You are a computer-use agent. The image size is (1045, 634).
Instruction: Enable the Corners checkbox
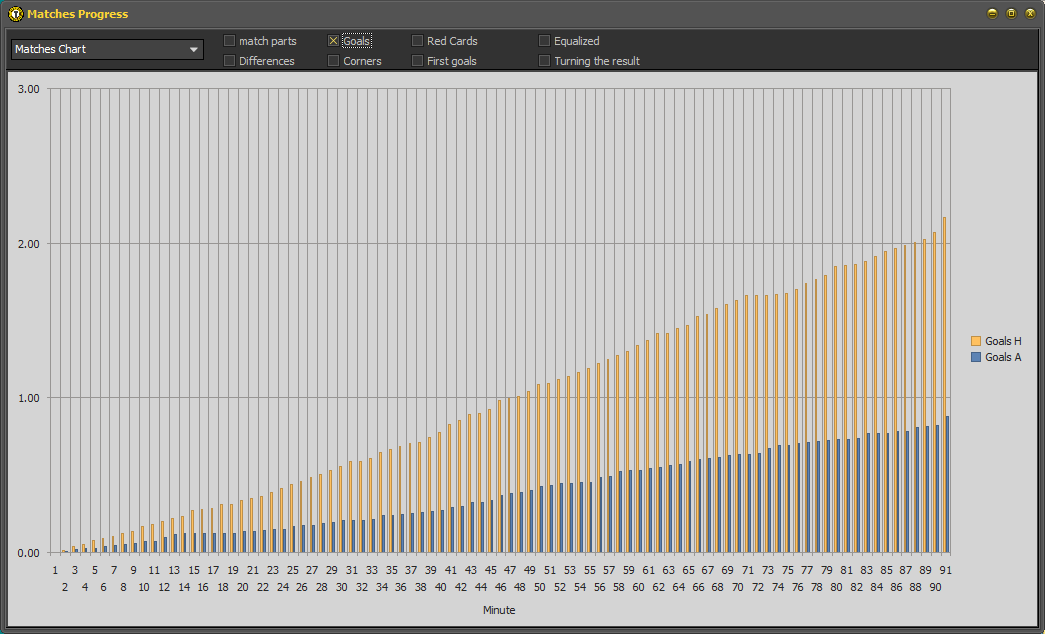point(334,61)
